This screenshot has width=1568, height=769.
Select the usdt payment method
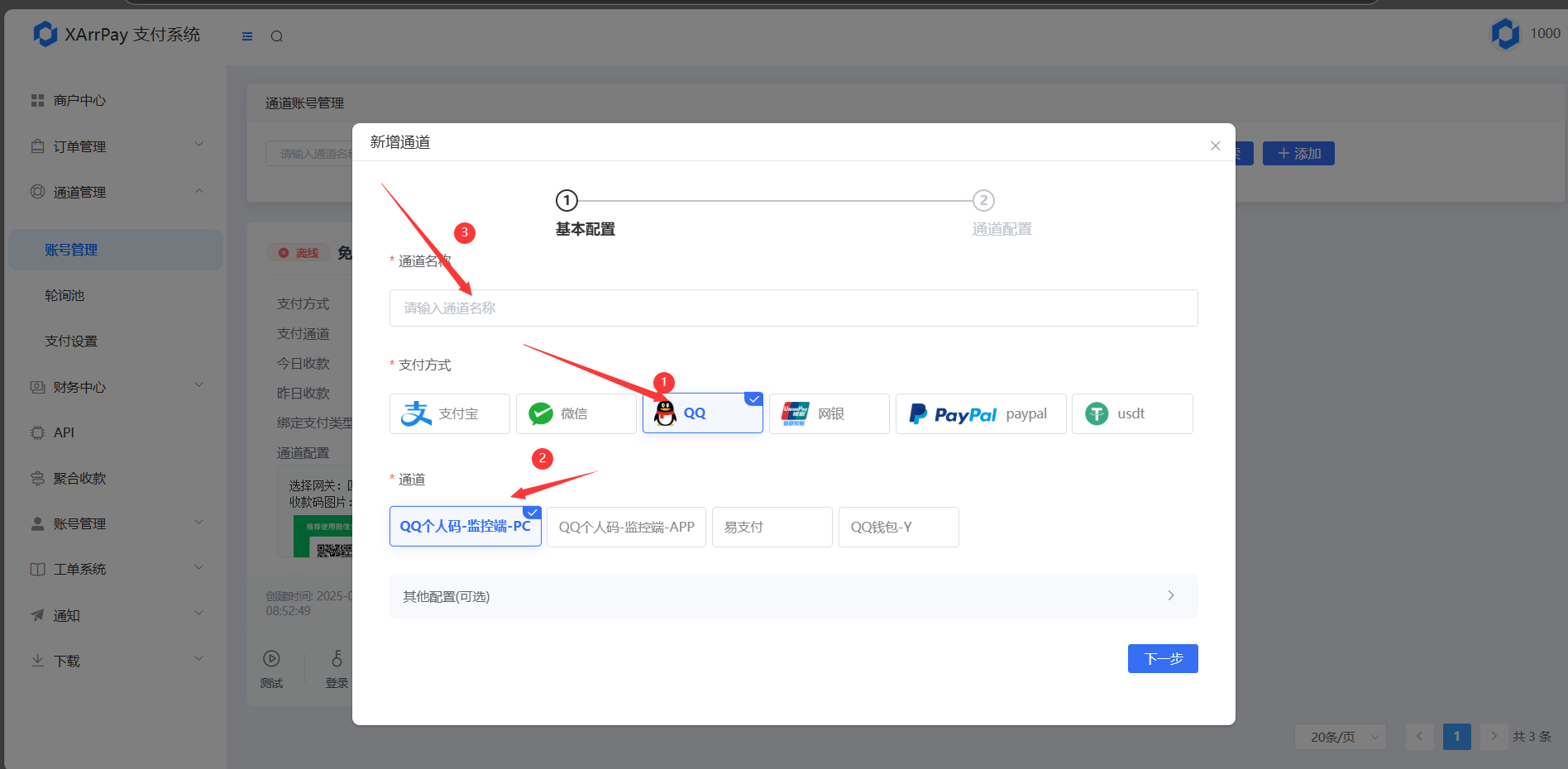pyautogui.click(x=1131, y=413)
